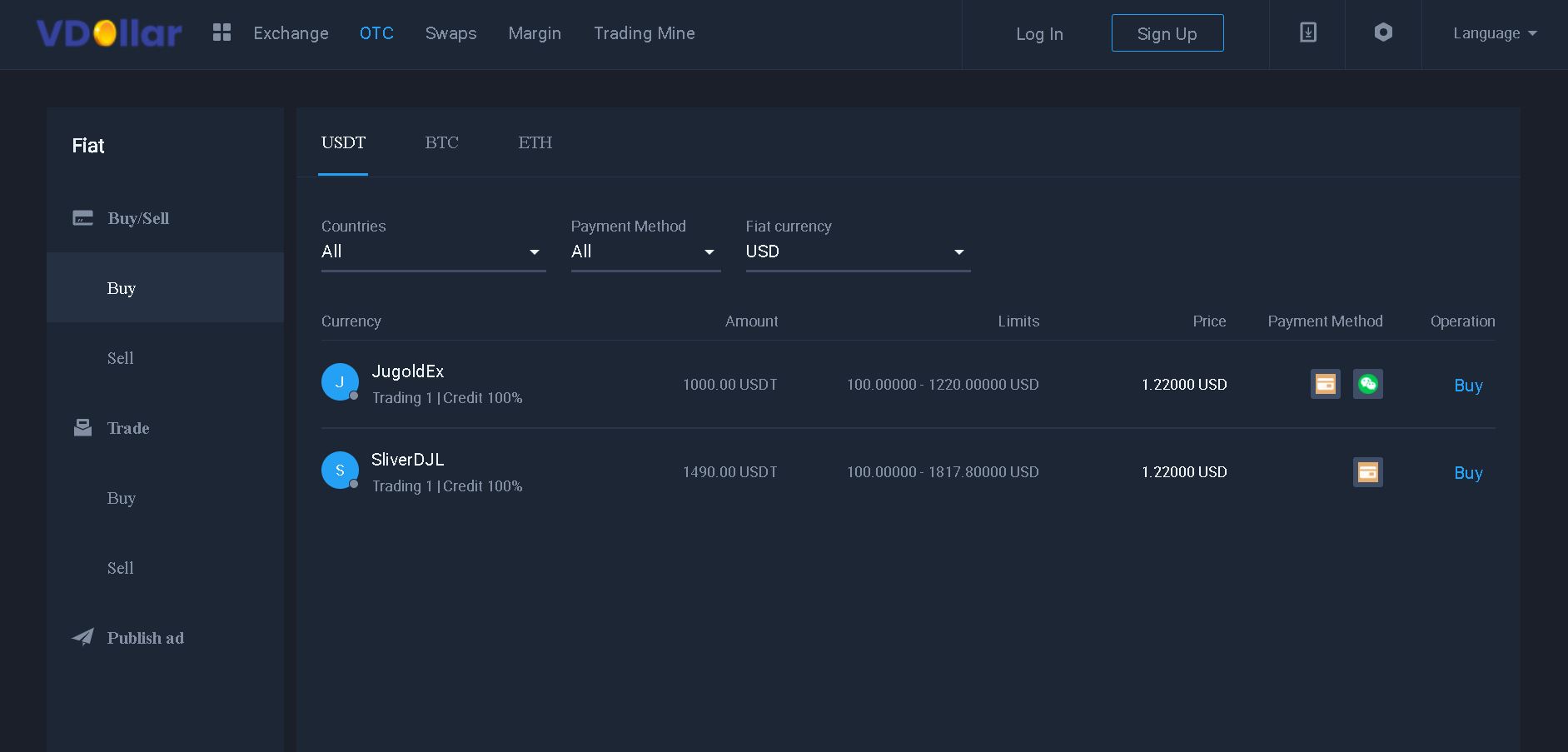Open the Language dropdown menu

(1495, 33)
